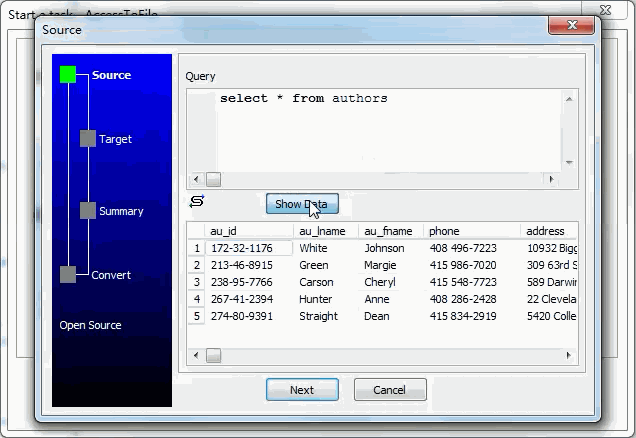Click the first name cell Anne
Image resolution: width=636 pixels, height=438 pixels.
(391, 299)
